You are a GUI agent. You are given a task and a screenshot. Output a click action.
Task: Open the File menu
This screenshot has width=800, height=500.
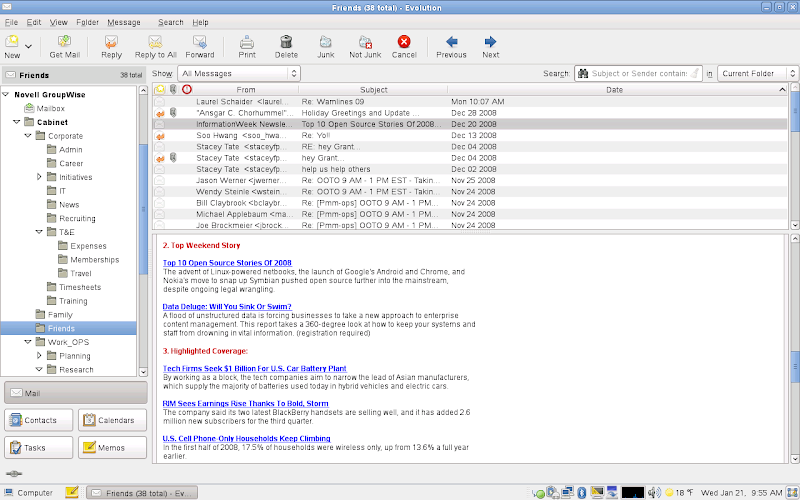click(11, 22)
